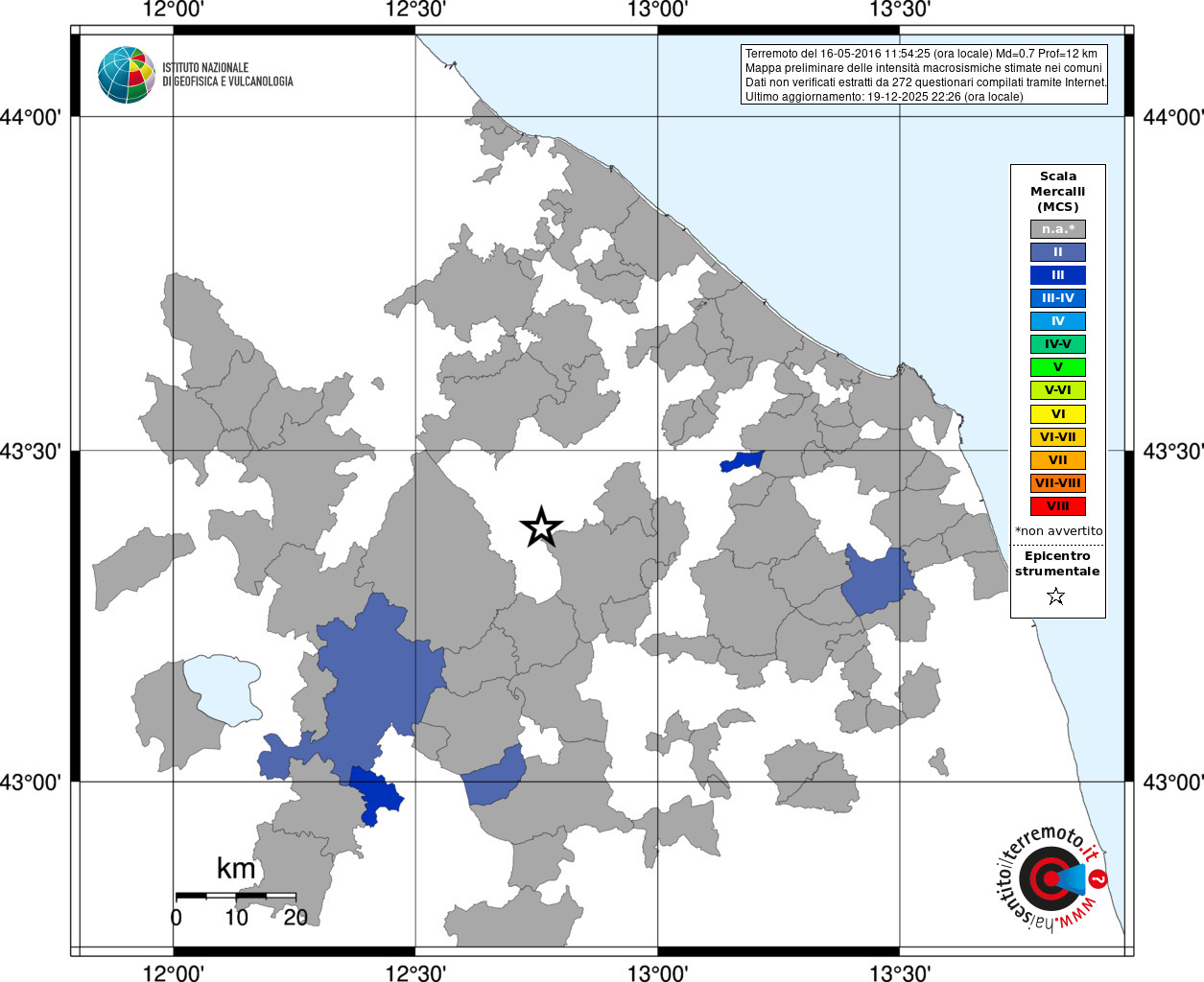Click the light blue lake on the map
This screenshot has height=982, width=1204.
224,688
